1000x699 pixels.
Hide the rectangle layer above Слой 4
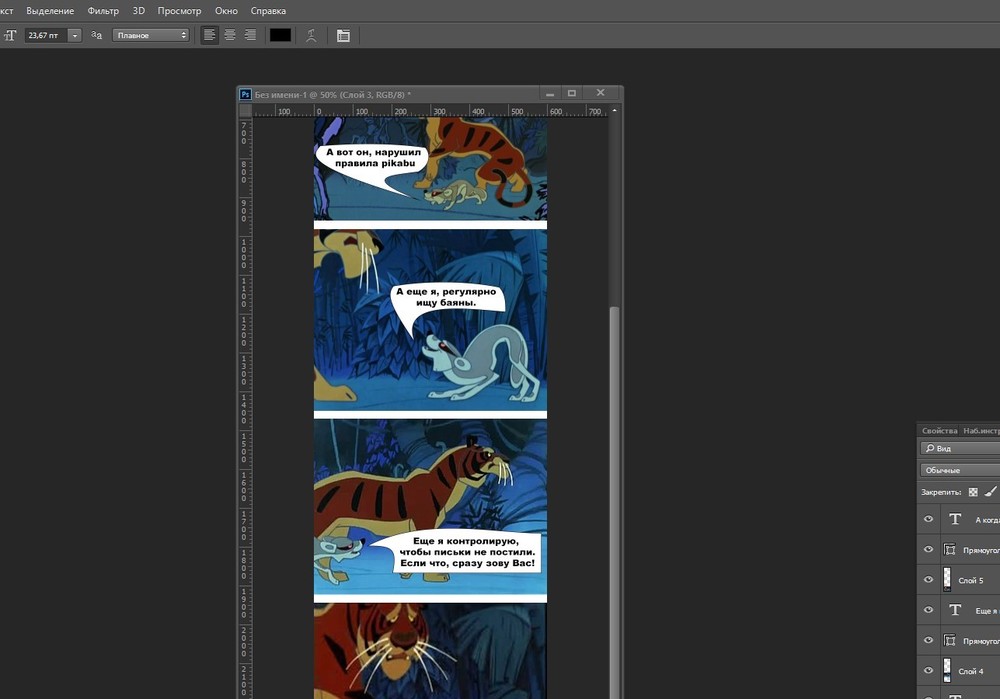pyautogui.click(x=929, y=640)
